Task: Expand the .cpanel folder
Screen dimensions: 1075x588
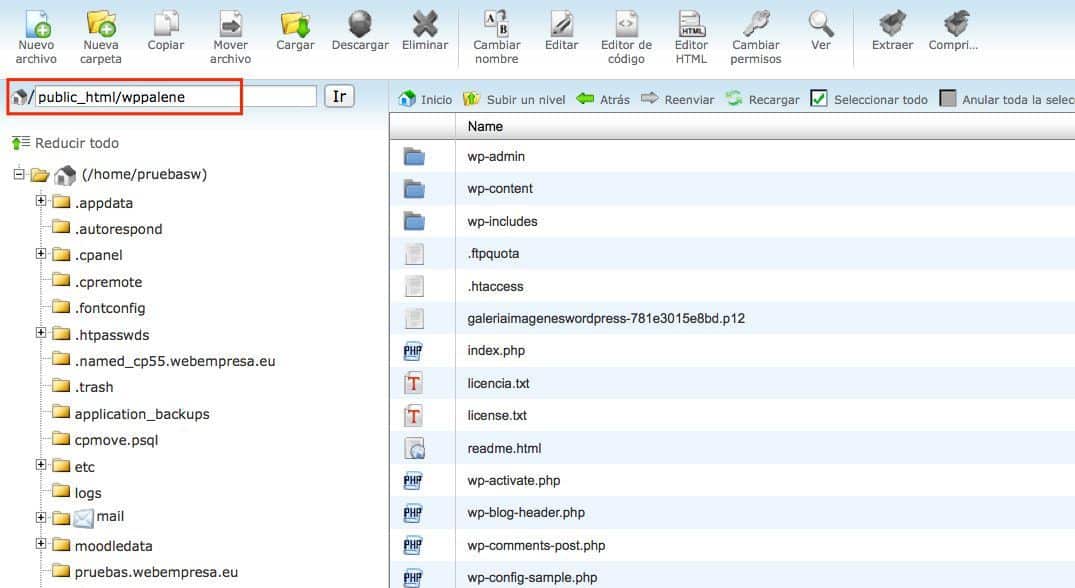Action: [x=41, y=254]
